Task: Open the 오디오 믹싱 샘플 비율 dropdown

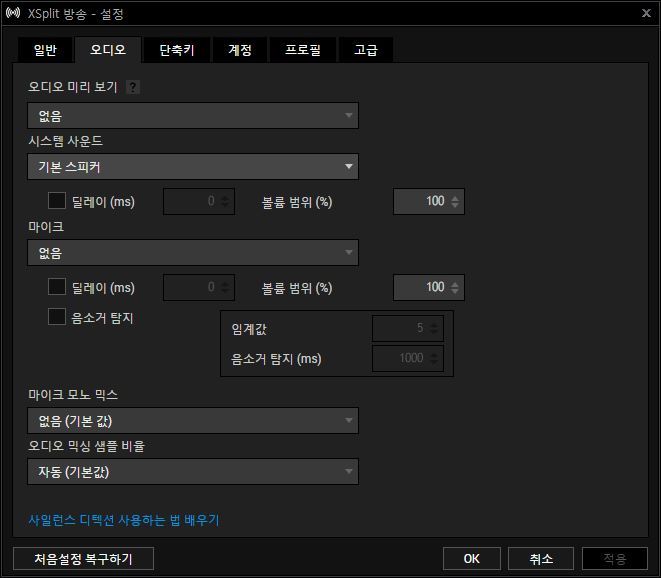Action: [x=193, y=471]
